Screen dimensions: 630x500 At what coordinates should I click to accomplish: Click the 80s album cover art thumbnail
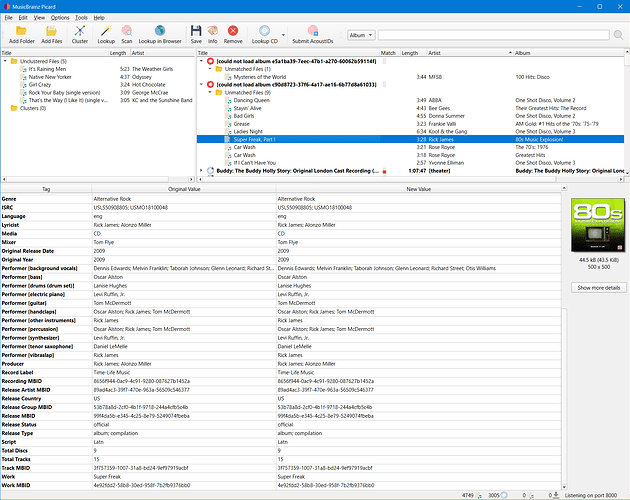[598, 225]
